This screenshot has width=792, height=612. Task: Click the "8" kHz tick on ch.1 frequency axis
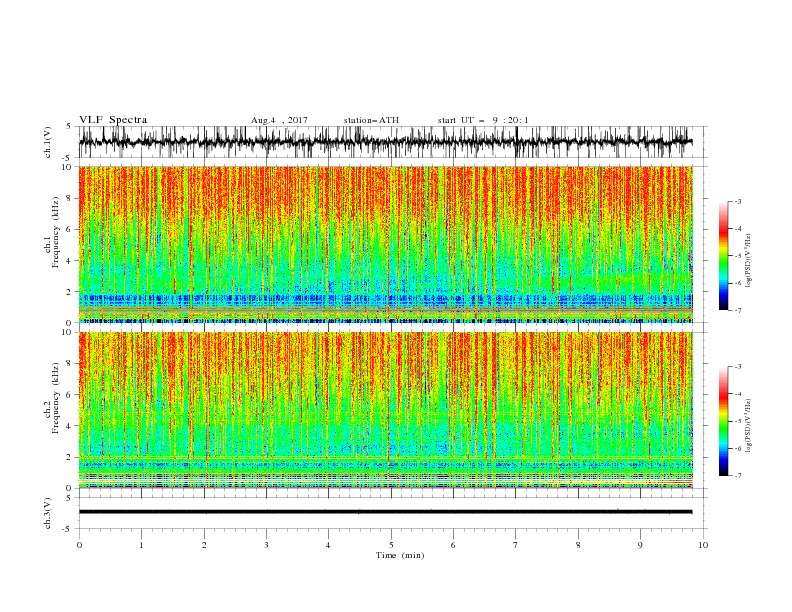69,198
